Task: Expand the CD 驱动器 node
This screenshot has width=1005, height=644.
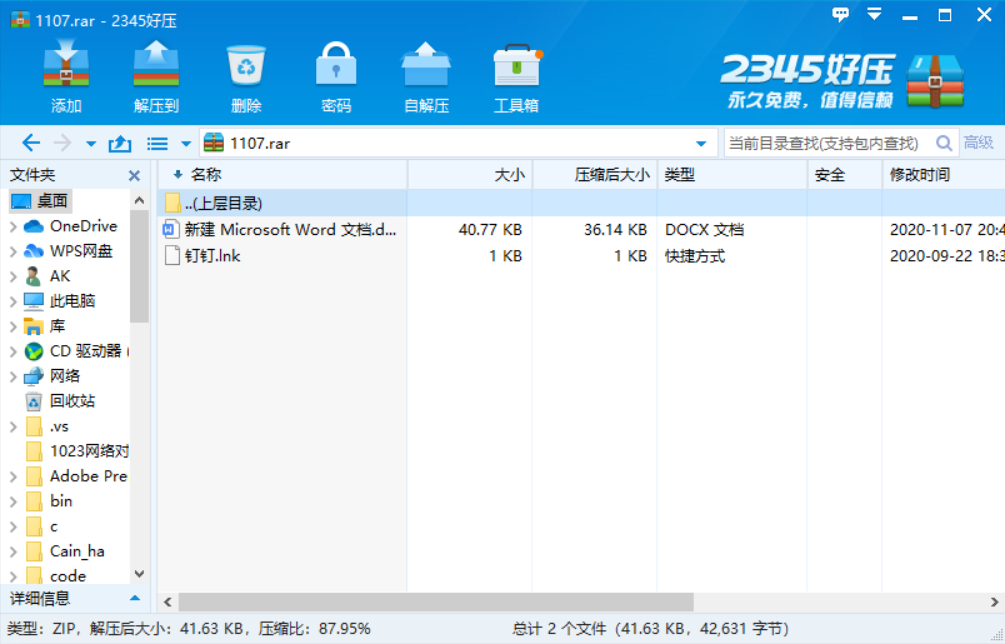Action: (13, 351)
